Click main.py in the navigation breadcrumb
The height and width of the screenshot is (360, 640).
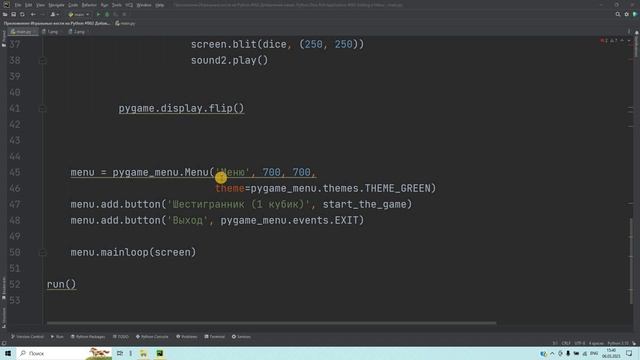click(x=125, y=23)
